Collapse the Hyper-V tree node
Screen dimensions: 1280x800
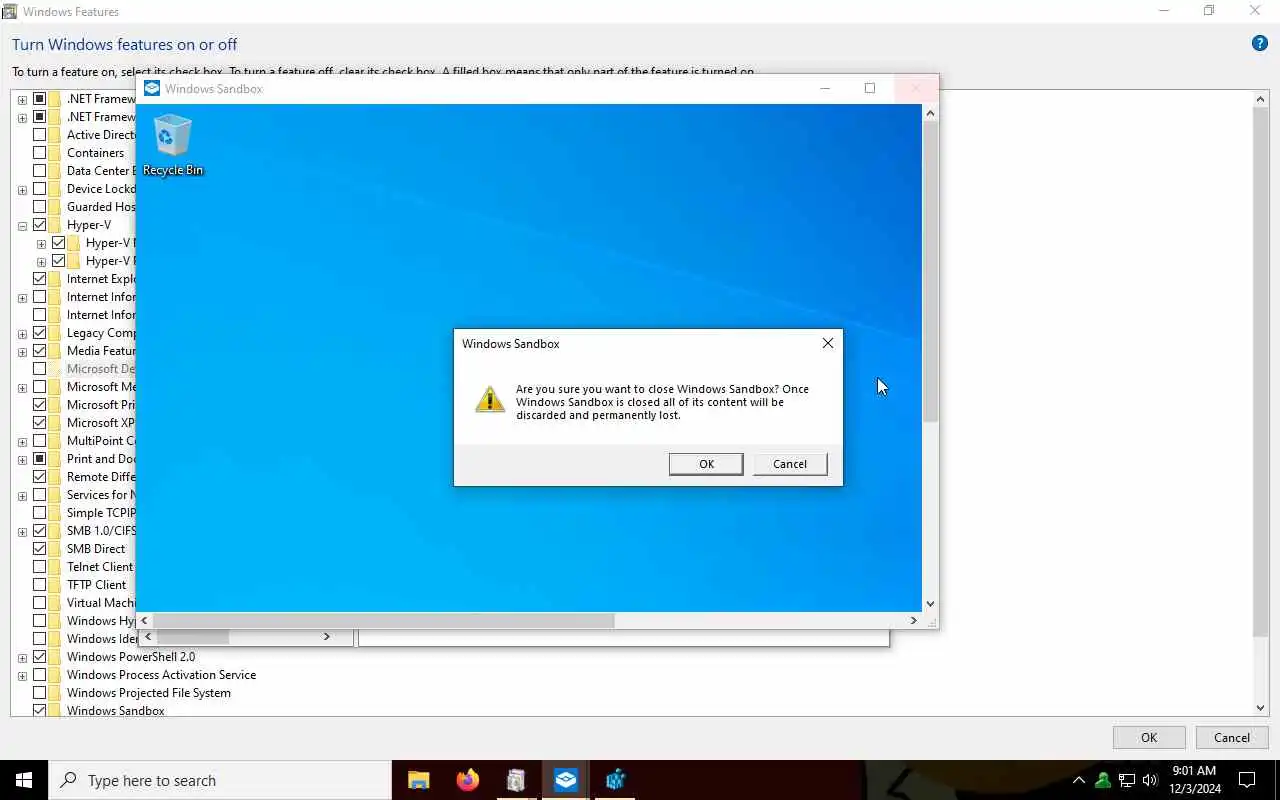pyautogui.click(x=22, y=225)
